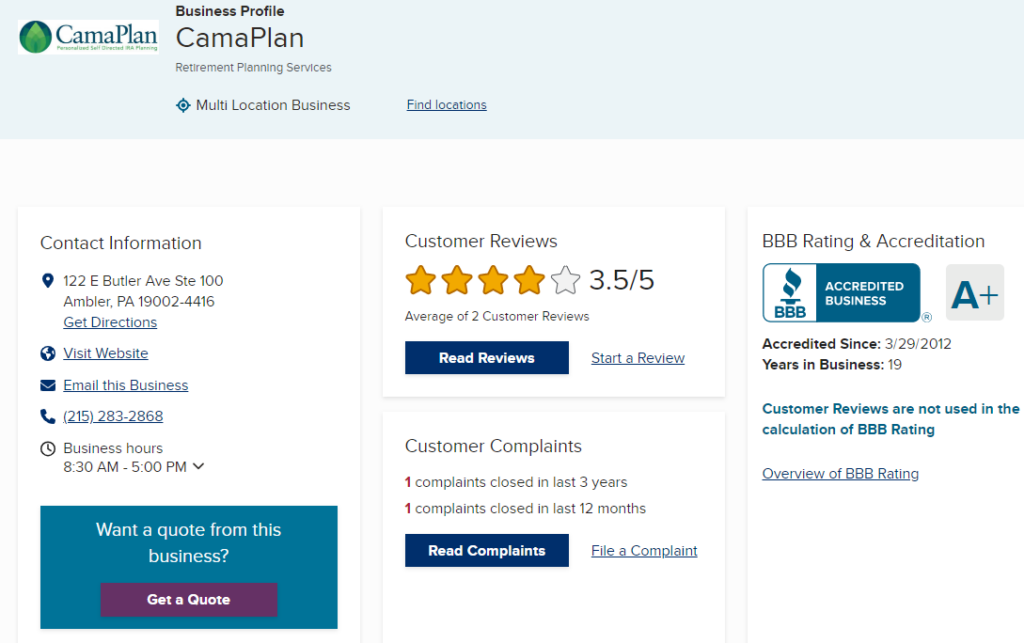This screenshot has width=1024, height=643.
Task: Click the CamaPlan logo image
Action: [88, 37]
